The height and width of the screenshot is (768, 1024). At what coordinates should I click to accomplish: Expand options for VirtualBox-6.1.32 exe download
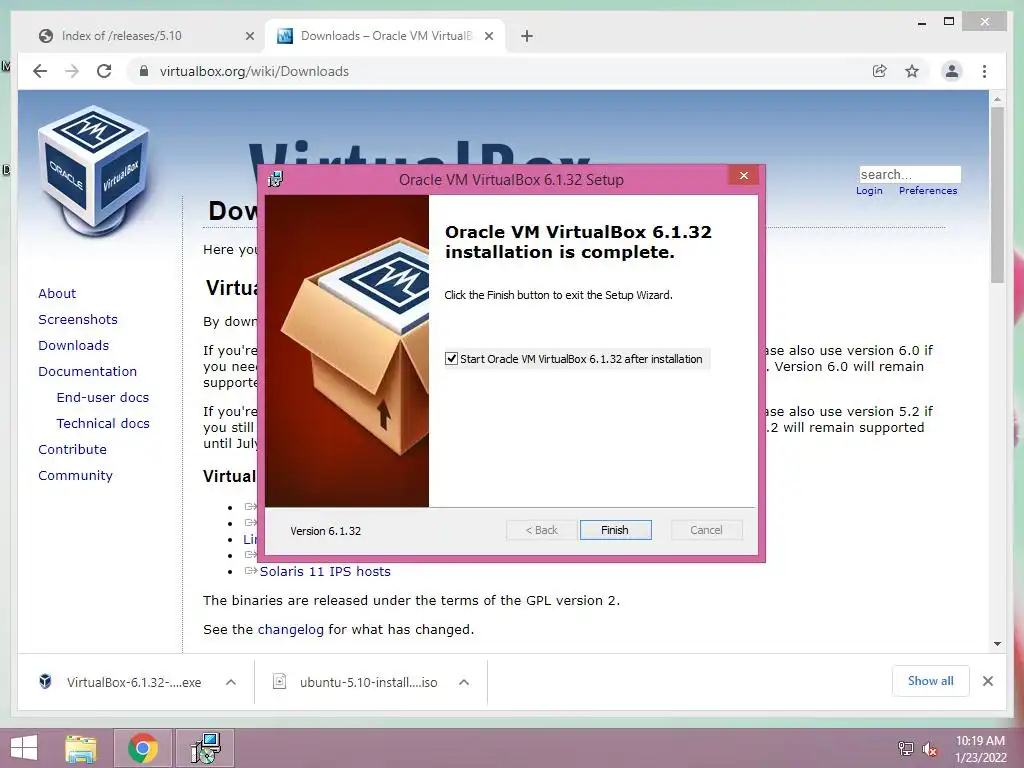(231, 682)
